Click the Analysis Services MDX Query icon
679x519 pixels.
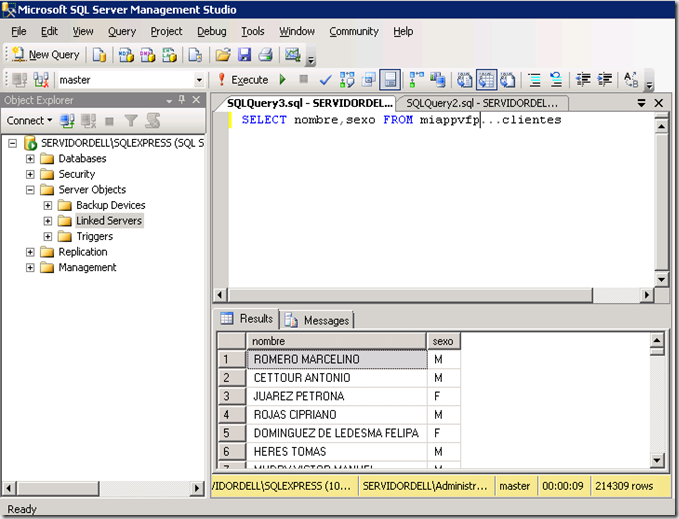[126, 55]
